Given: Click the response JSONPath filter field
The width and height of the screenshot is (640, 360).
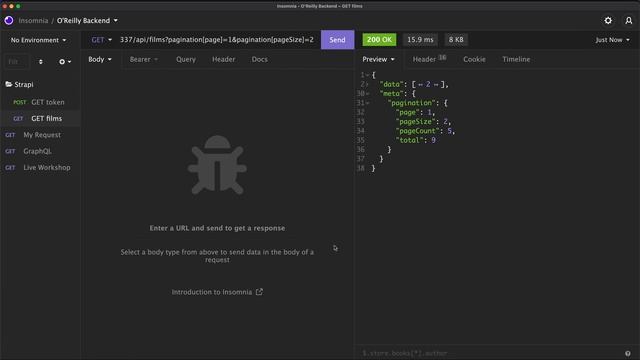Looking at the screenshot, I should click(490, 353).
